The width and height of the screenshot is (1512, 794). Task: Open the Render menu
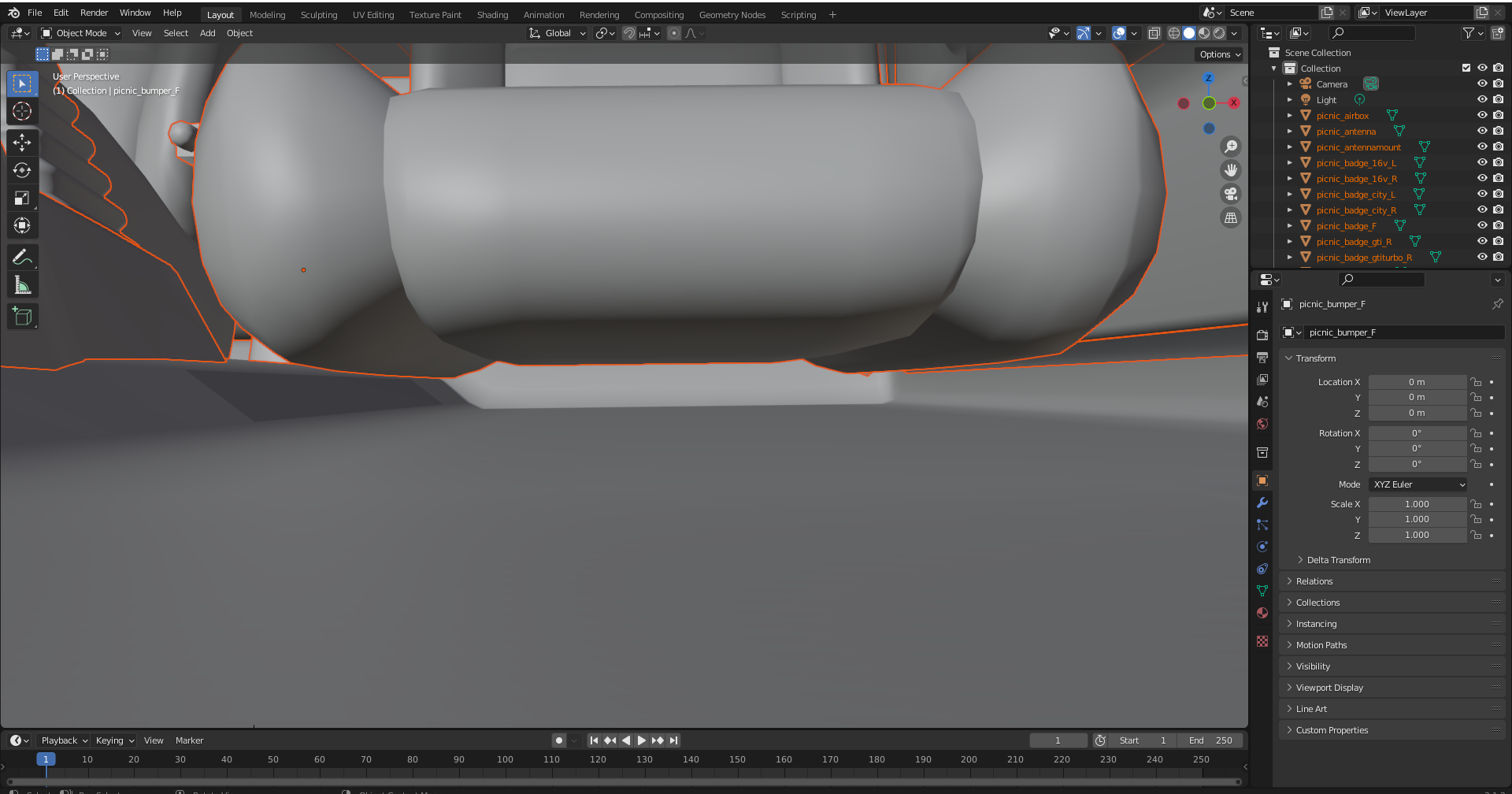tap(94, 13)
